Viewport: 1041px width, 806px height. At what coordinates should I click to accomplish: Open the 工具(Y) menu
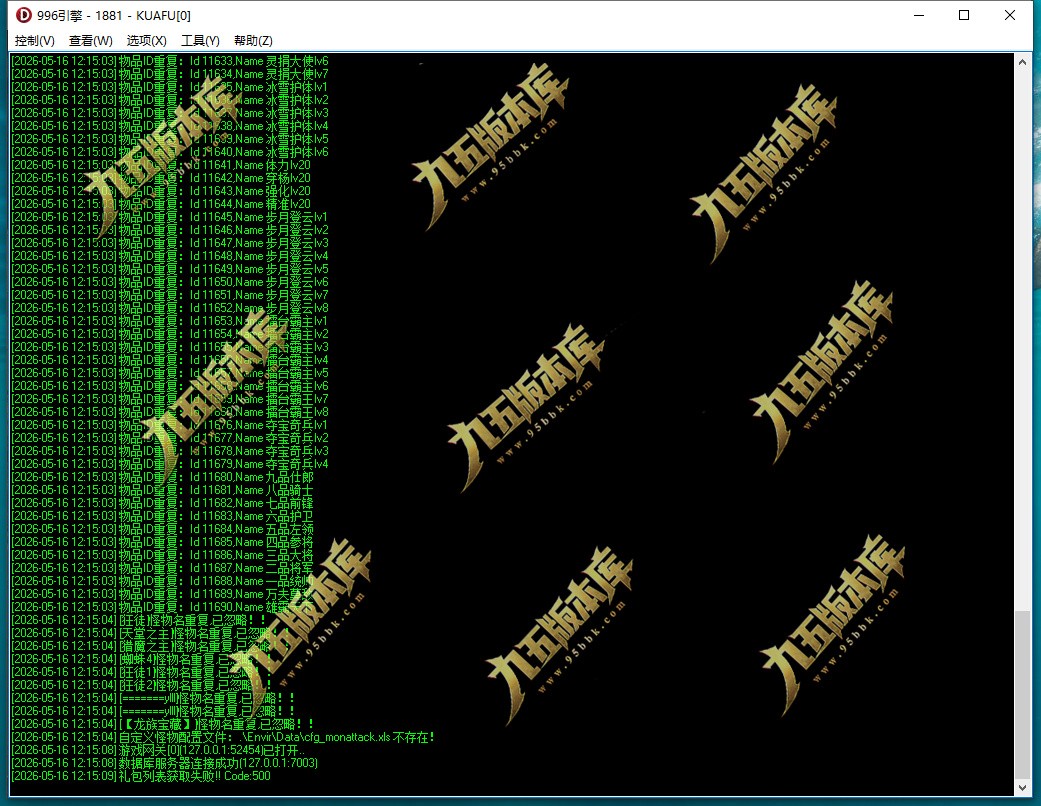(x=200, y=40)
